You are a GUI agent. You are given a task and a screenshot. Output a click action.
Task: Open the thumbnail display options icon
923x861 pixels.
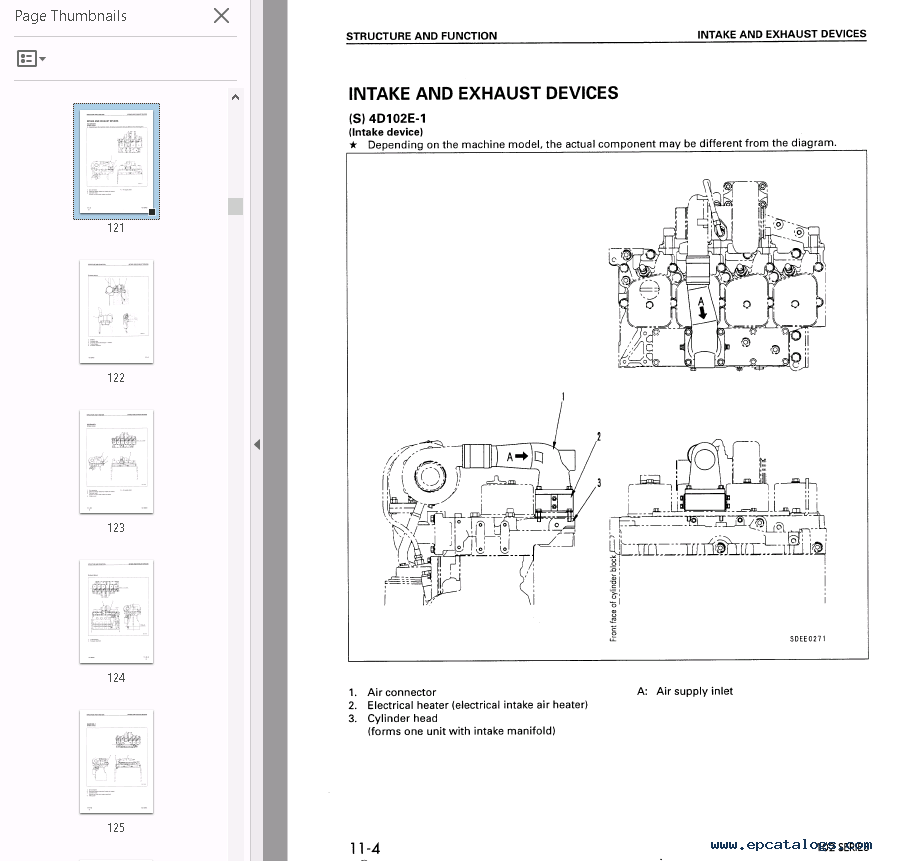click(x=25, y=58)
